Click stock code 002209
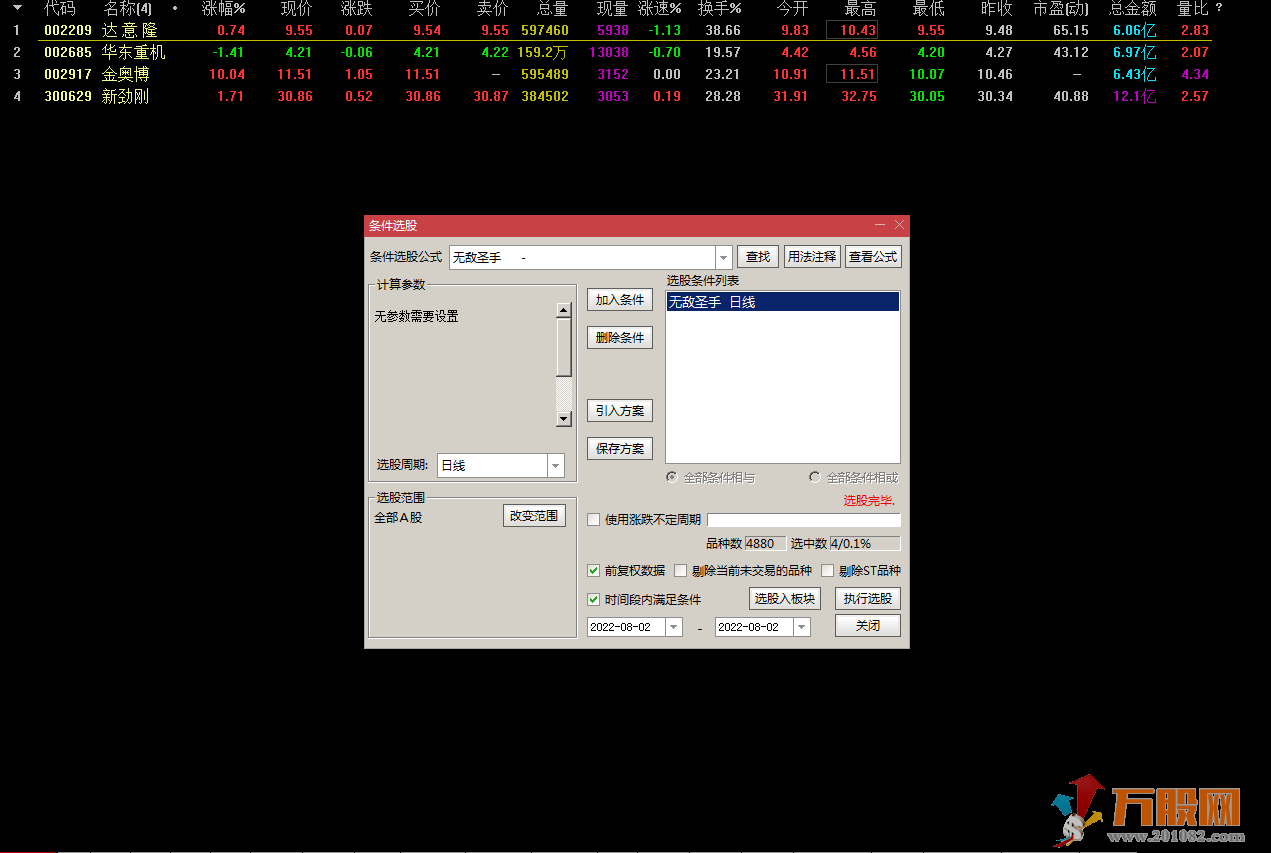Screen dimensions: 1271x853 point(68,30)
